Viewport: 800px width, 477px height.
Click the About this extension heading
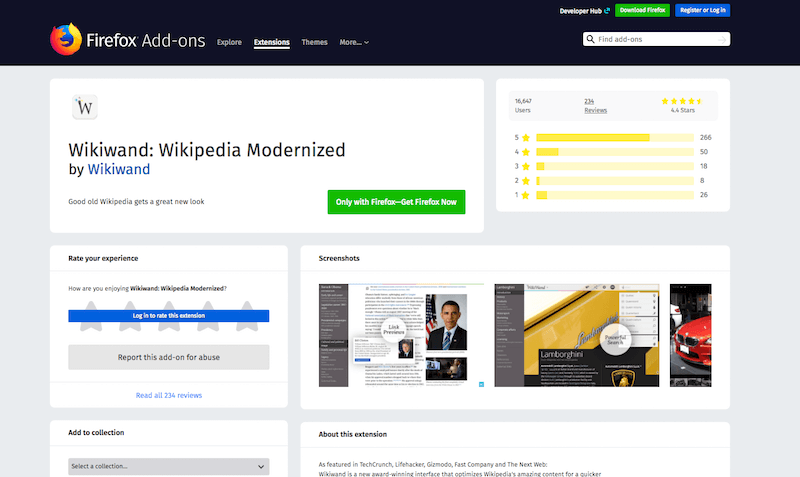click(x=353, y=434)
